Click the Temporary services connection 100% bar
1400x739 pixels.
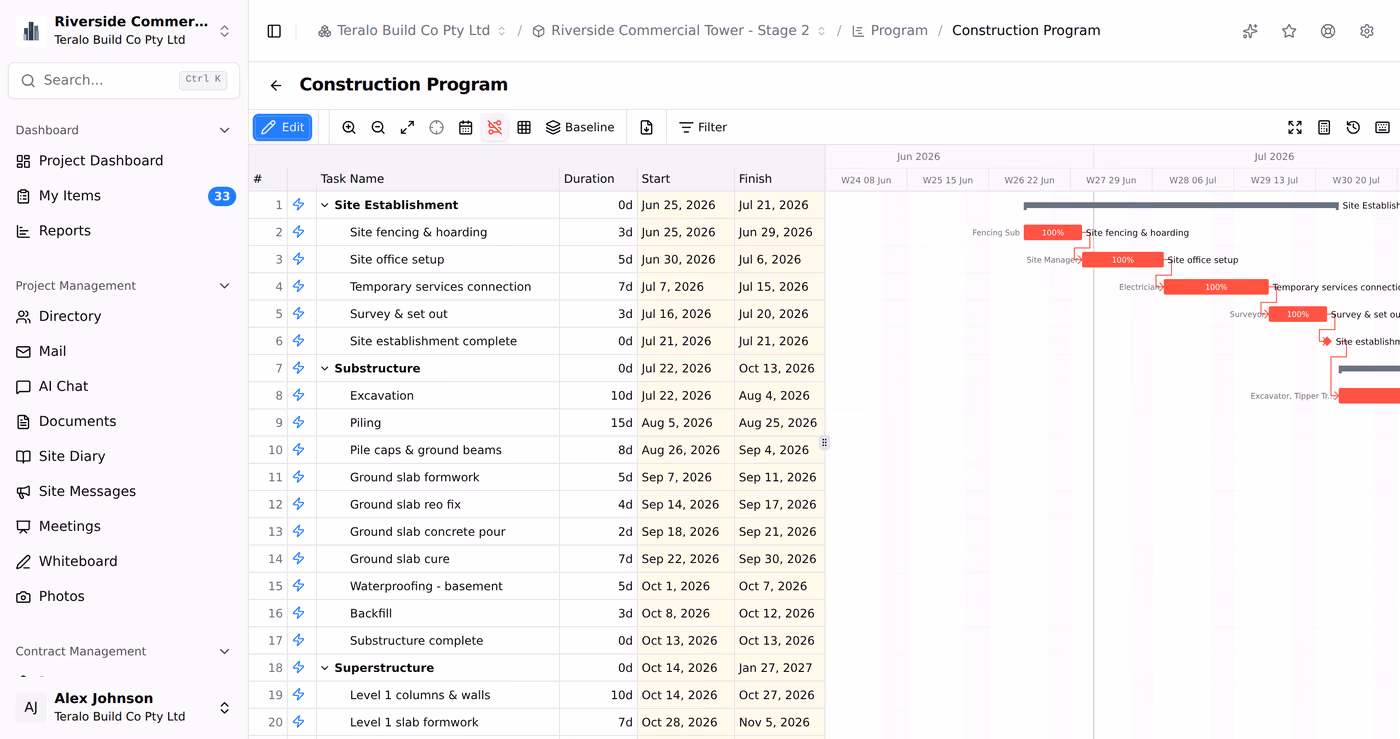click(x=1216, y=287)
